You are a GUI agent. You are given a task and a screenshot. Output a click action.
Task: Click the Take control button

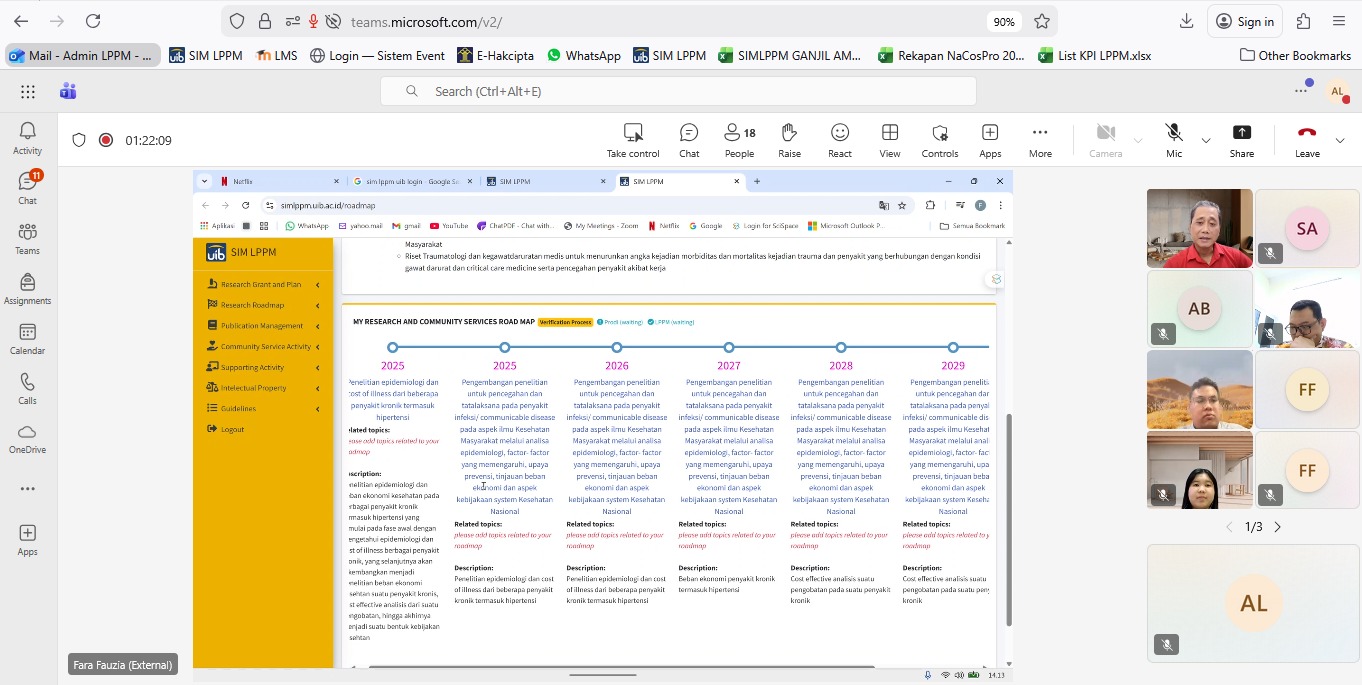[633, 140]
